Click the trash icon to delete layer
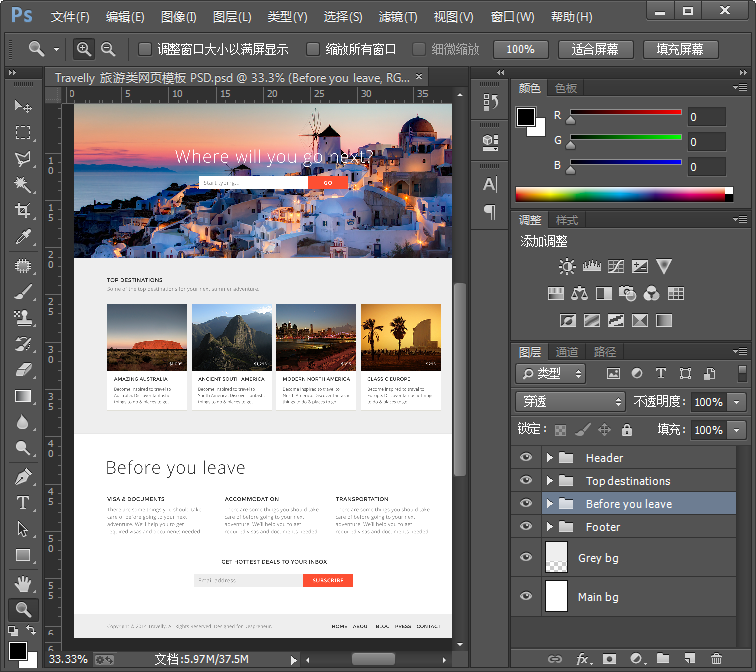 [x=716, y=659]
